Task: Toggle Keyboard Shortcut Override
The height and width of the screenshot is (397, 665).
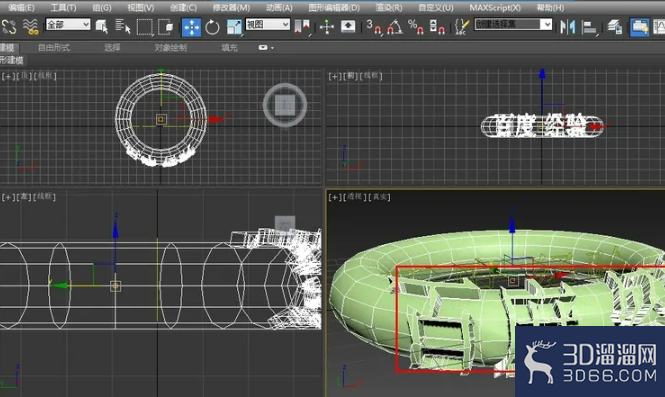Action: pyautogui.click(x=348, y=27)
